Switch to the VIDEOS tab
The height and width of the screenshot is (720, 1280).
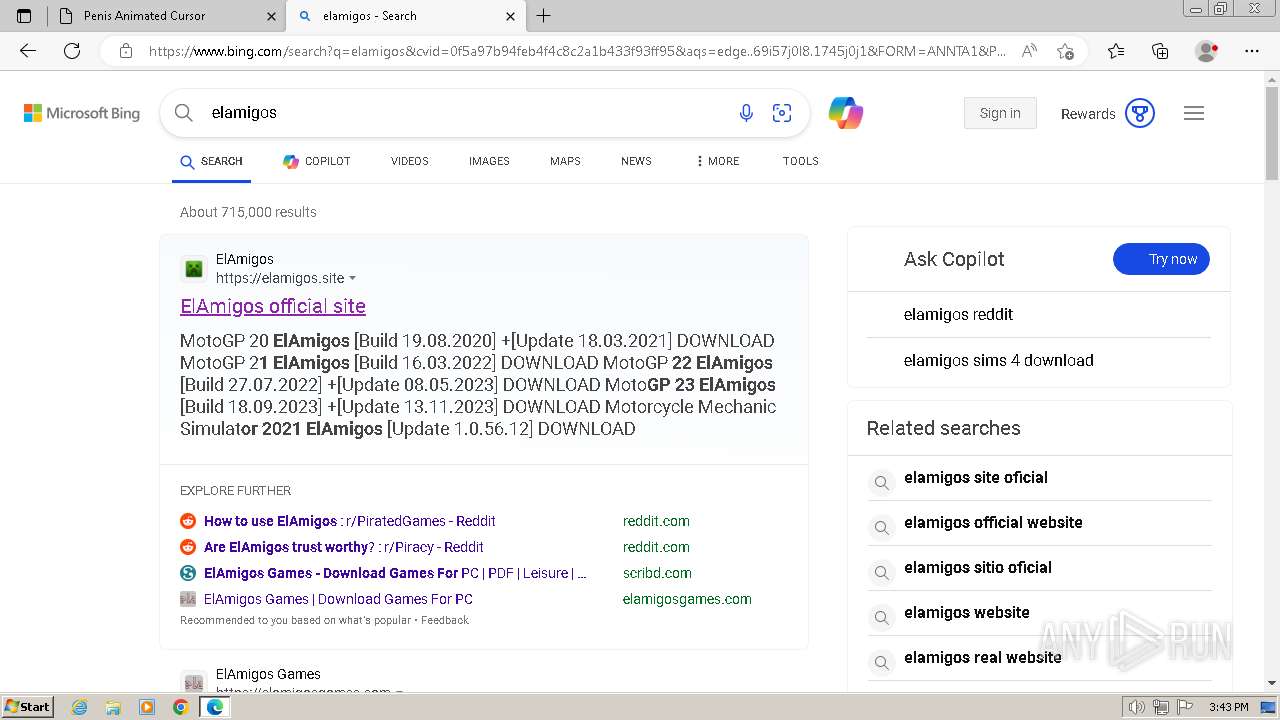coord(410,161)
